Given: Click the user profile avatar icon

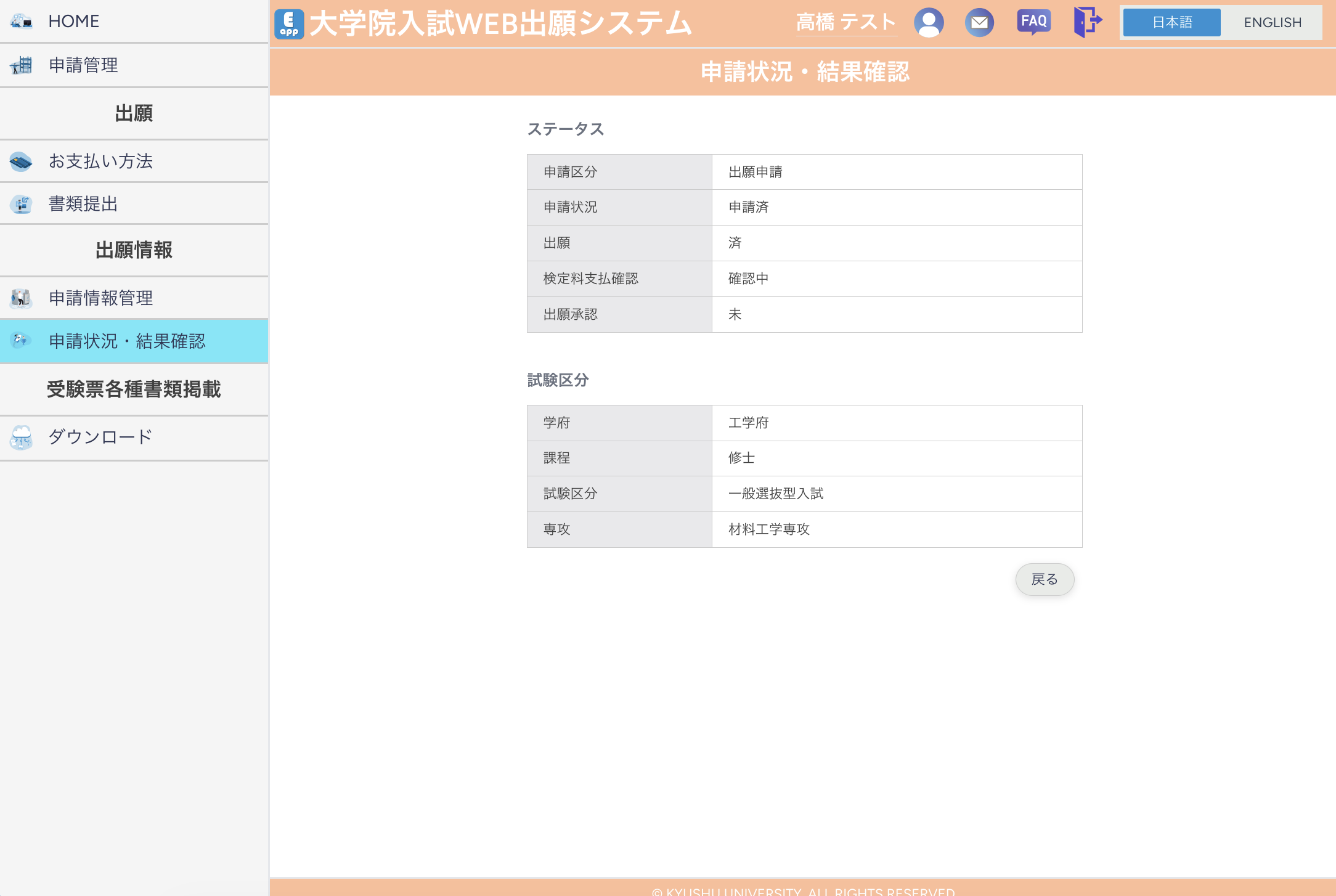Looking at the screenshot, I should pyautogui.click(x=929, y=23).
